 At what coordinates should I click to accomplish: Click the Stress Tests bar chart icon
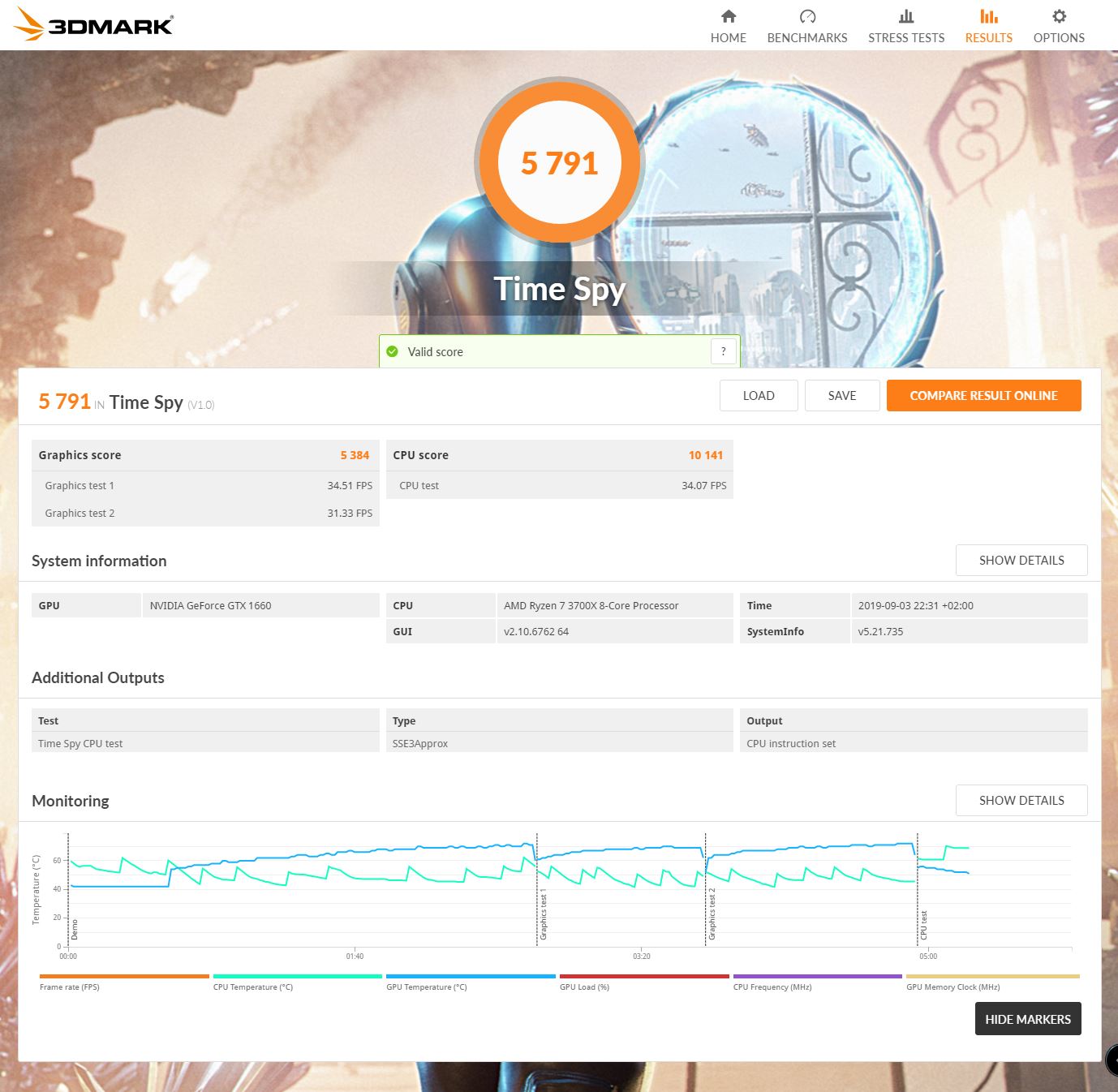point(906,16)
